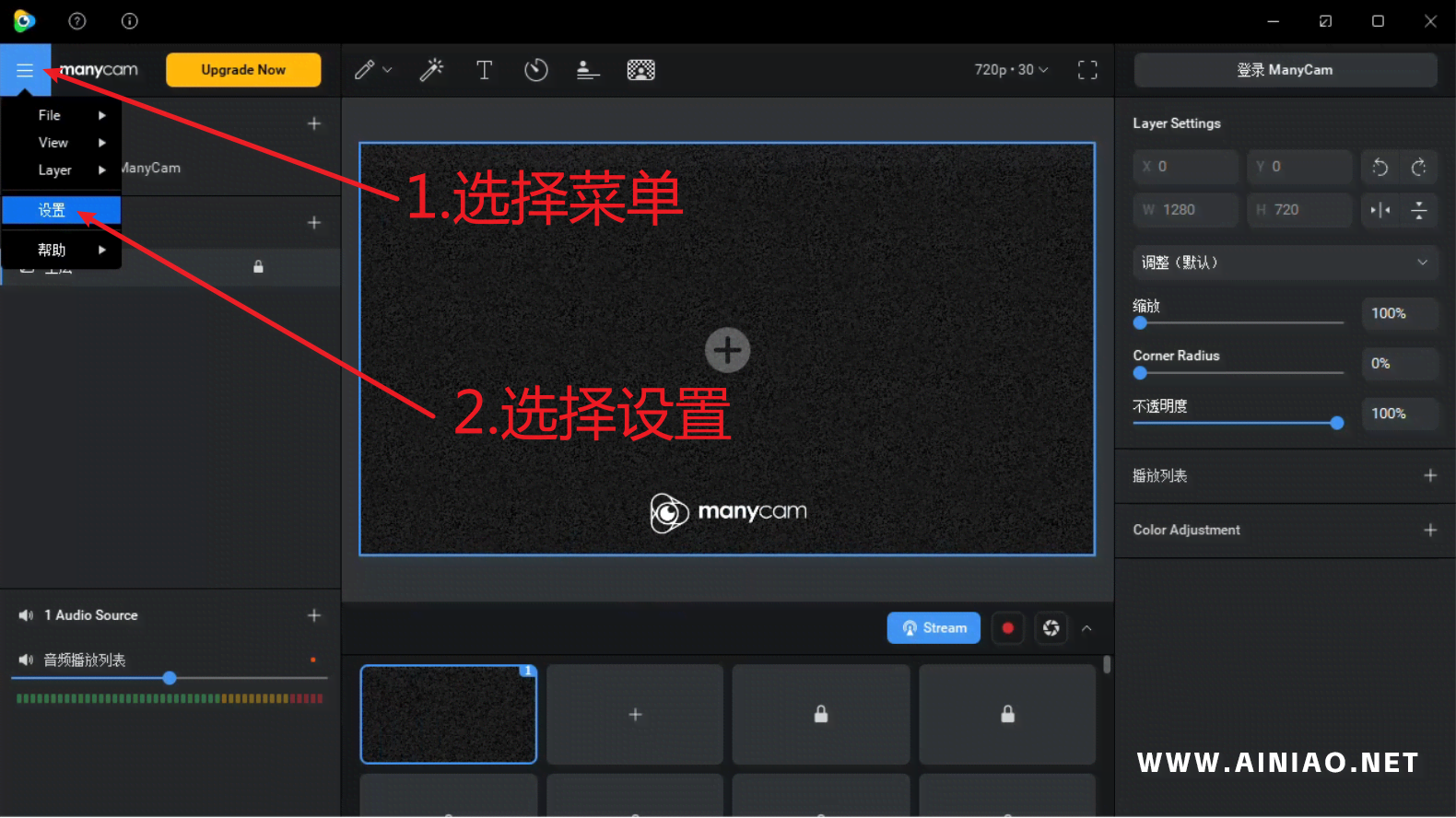Open the magic wand effects tool
The height and width of the screenshot is (818, 1456).
click(431, 70)
